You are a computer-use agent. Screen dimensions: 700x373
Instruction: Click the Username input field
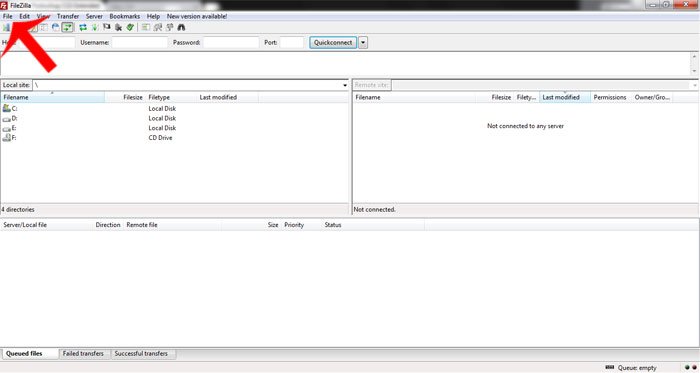point(140,42)
